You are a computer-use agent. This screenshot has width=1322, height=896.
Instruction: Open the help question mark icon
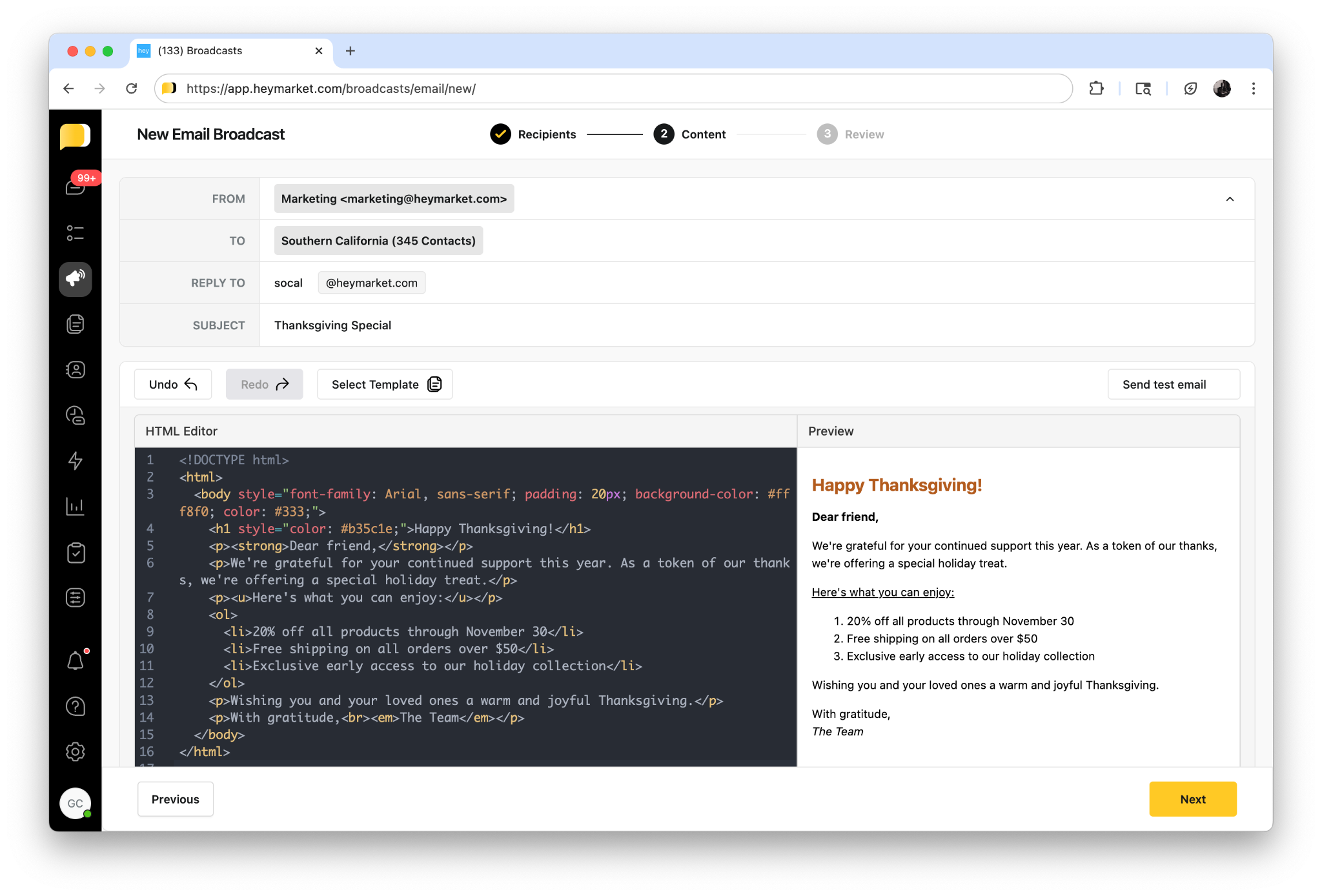coord(76,707)
